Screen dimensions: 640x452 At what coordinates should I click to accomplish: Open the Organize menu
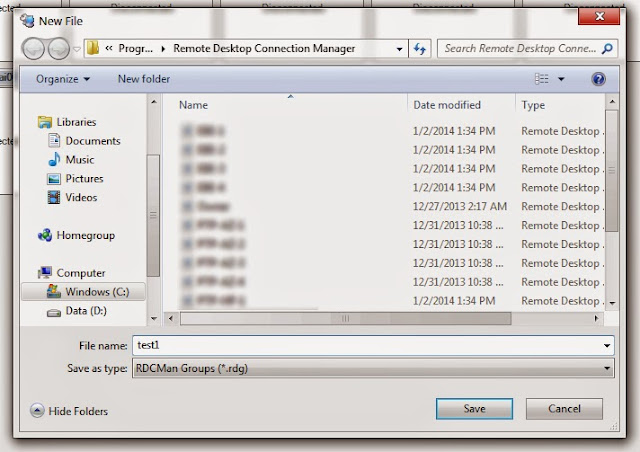click(x=63, y=79)
